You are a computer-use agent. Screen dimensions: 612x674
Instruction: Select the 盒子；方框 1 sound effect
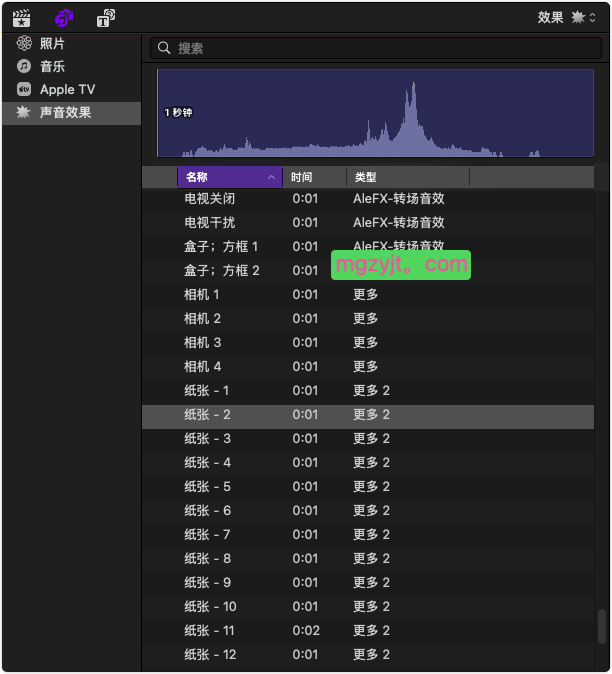point(368,247)
